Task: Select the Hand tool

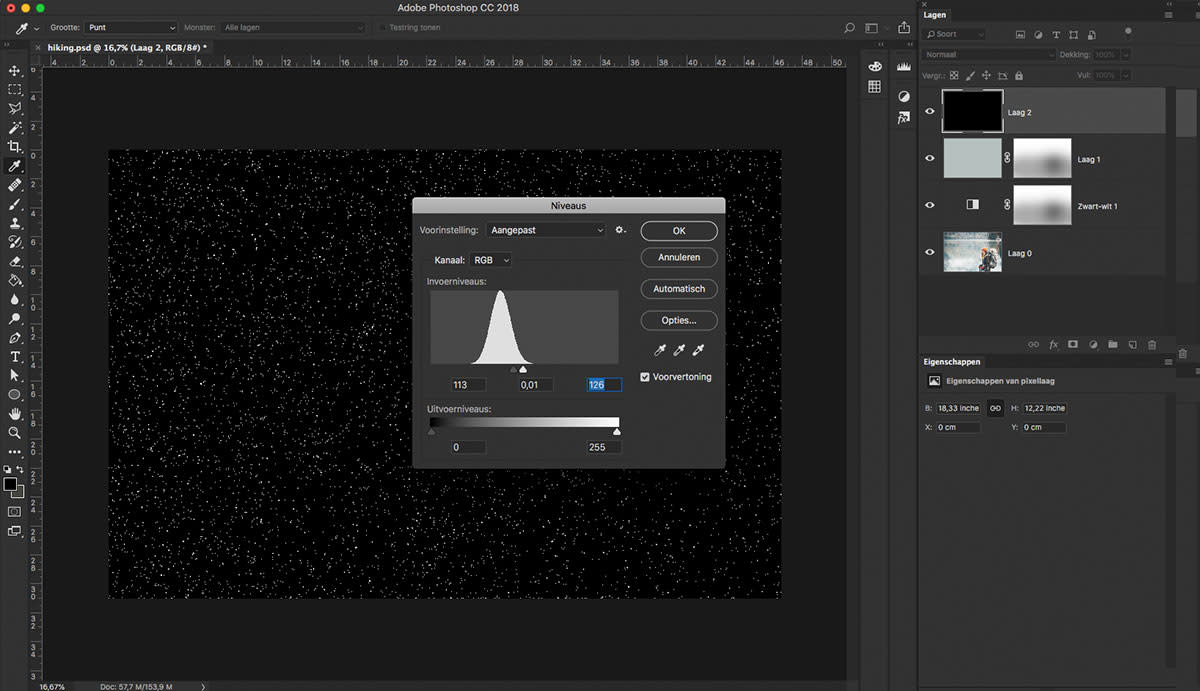Action: pos(15,414)
